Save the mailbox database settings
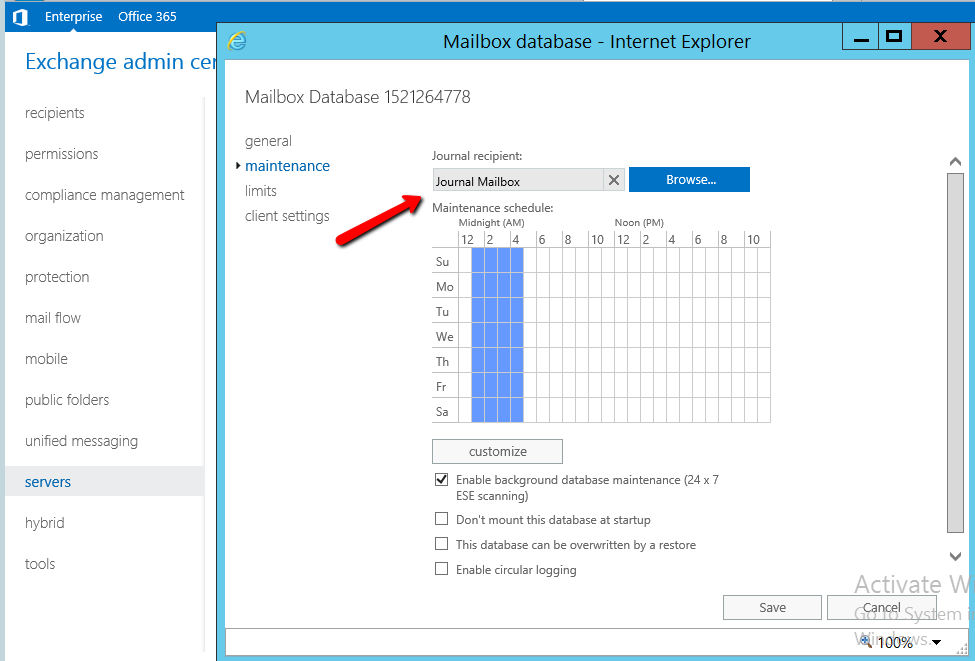This screenshot has width=975, height=661. 772,607
